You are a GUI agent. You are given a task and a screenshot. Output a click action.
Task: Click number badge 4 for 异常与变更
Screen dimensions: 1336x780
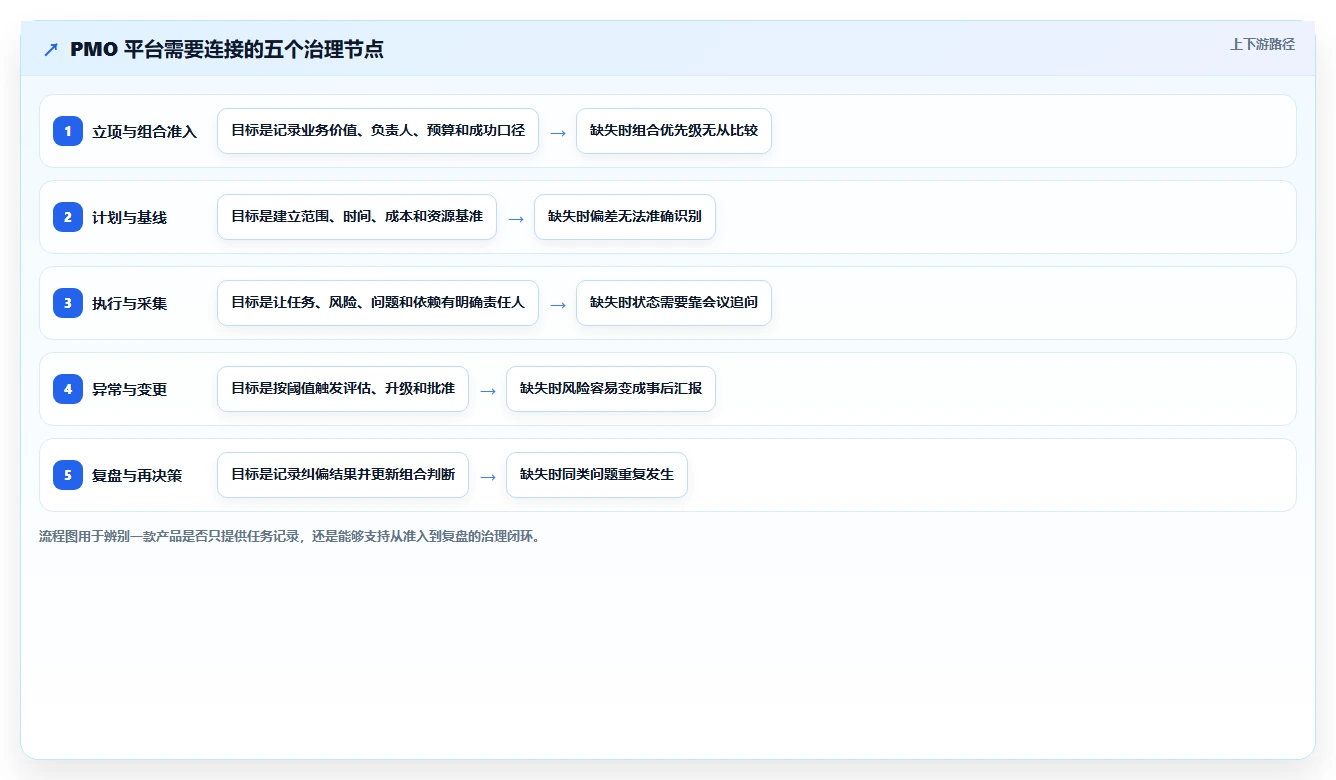click(68, 389)
